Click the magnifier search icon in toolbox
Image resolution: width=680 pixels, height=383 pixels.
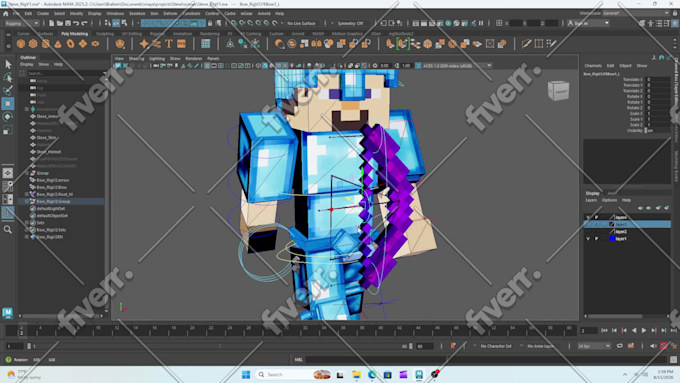tap(8, 229)
